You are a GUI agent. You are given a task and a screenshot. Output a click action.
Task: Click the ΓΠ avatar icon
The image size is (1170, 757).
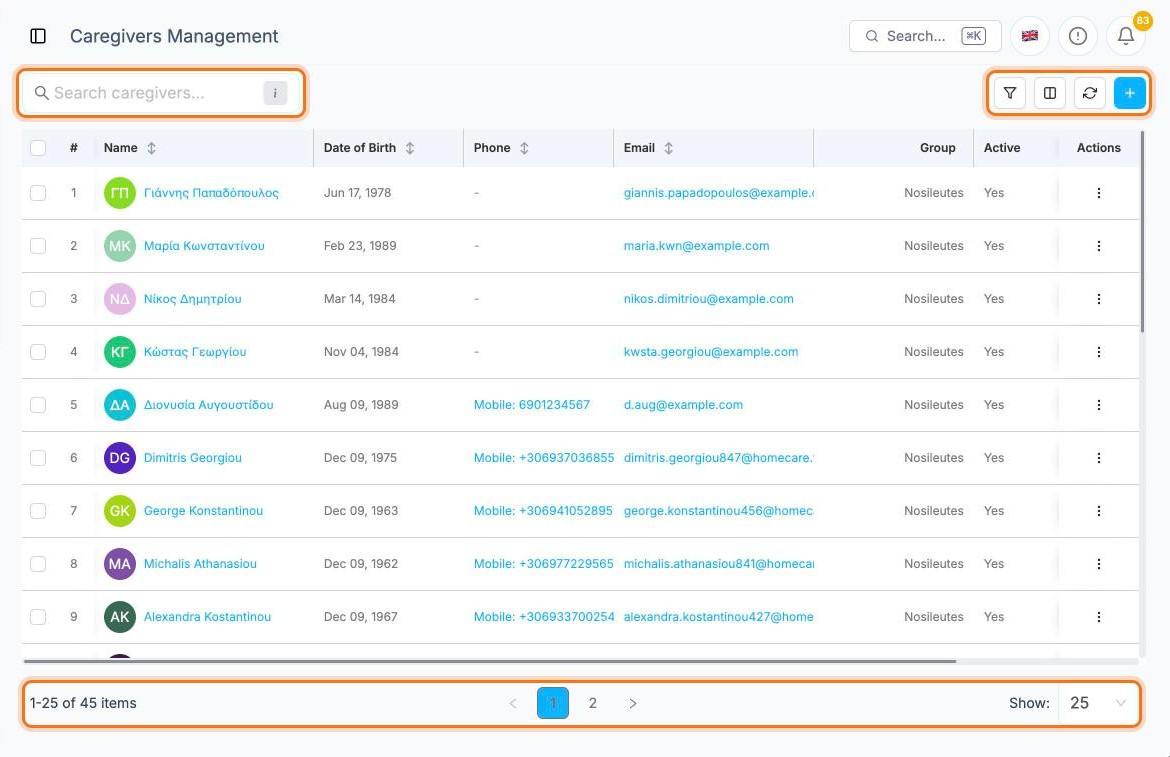(119, 192)
